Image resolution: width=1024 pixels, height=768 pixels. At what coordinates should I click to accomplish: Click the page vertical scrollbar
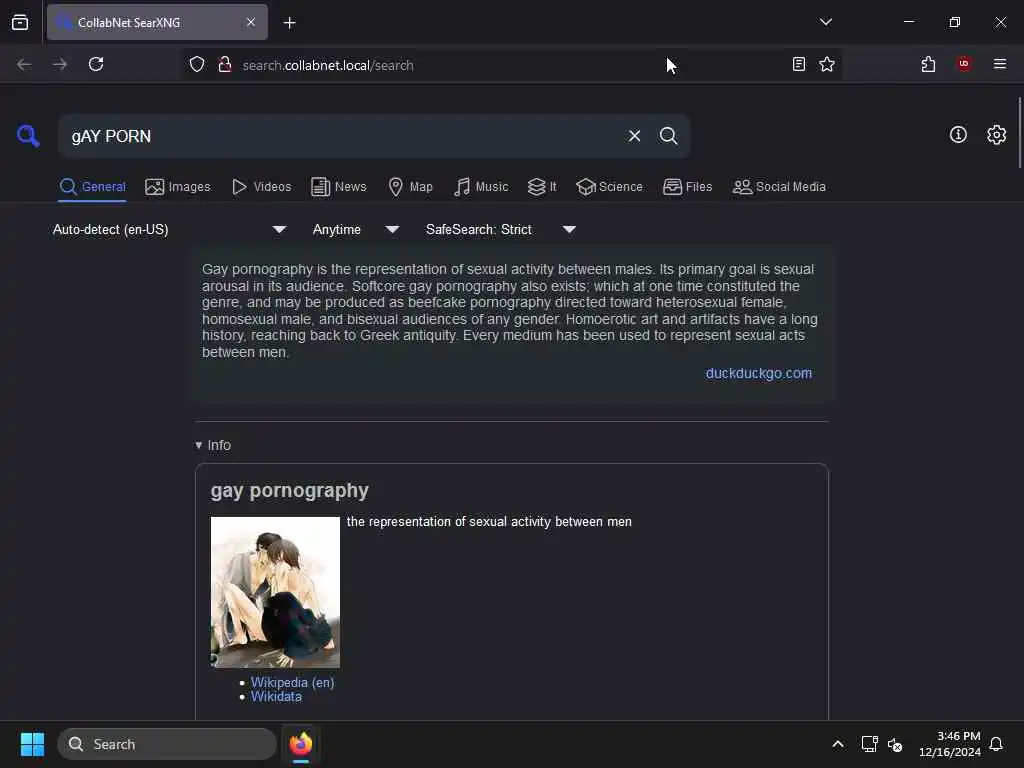pyautogui.click(x=1019, y=133)
